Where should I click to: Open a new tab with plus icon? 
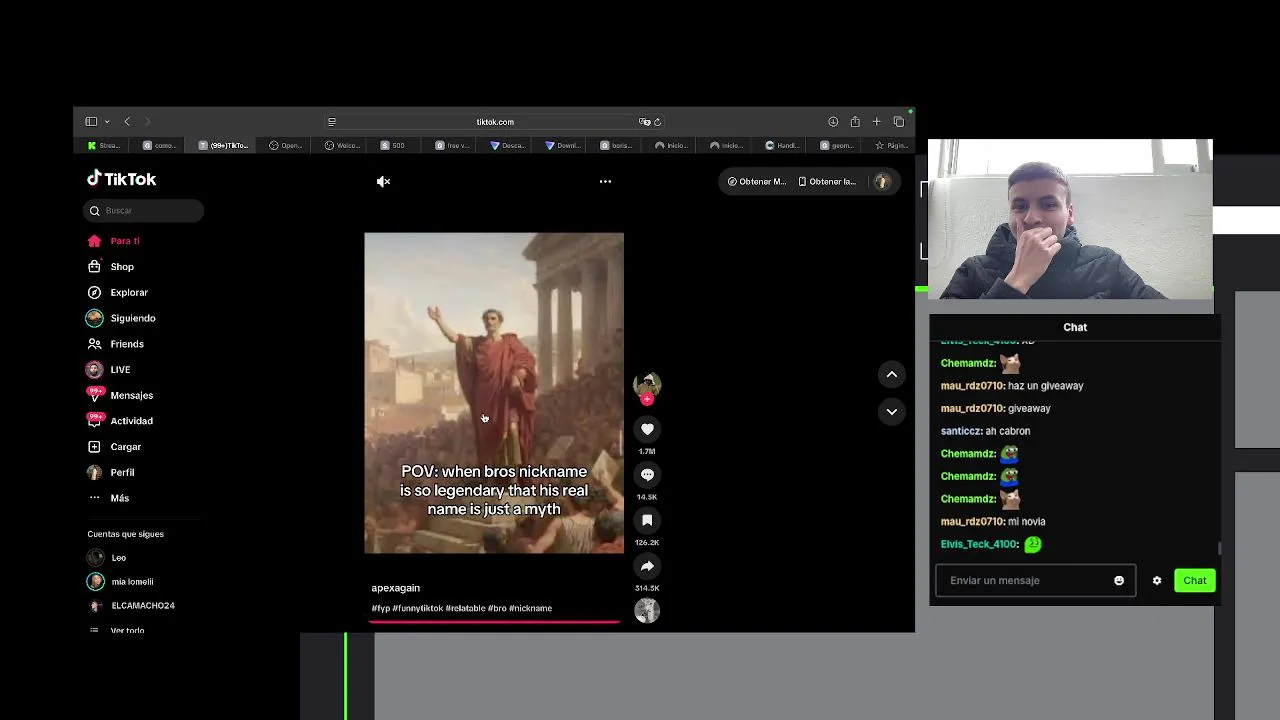(877, 121)
